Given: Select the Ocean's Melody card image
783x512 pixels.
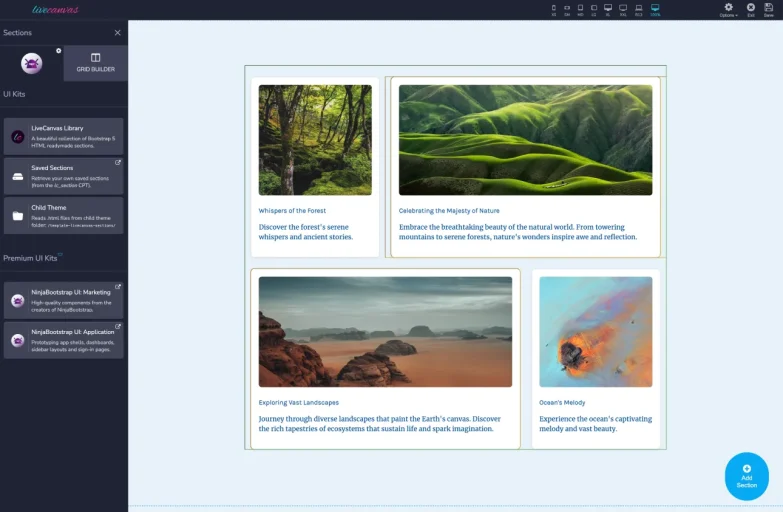Looking at the screenshot, I should tap(595, 332).
